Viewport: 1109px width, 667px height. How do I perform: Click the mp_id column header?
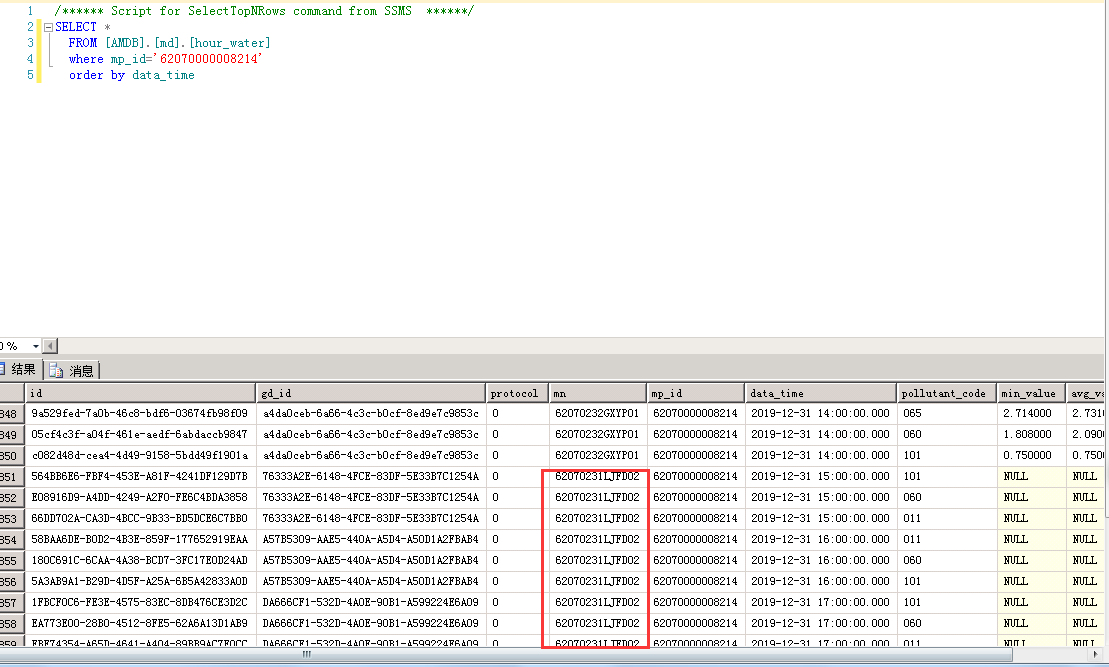point(696,393)
